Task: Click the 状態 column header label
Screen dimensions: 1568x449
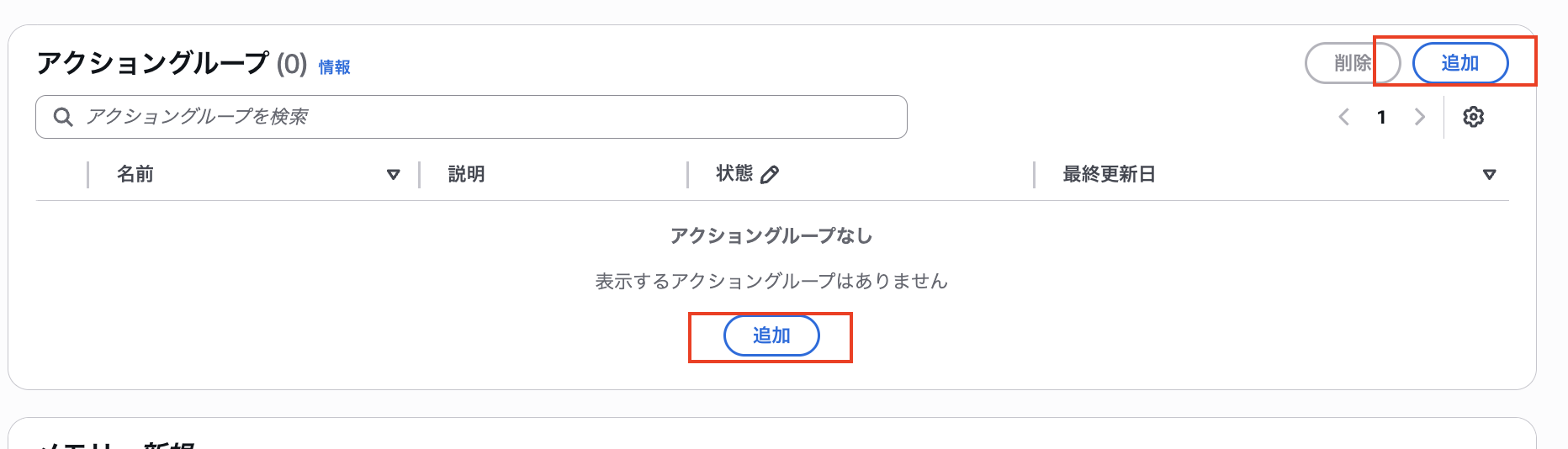Action: click(x=734, y=173)
